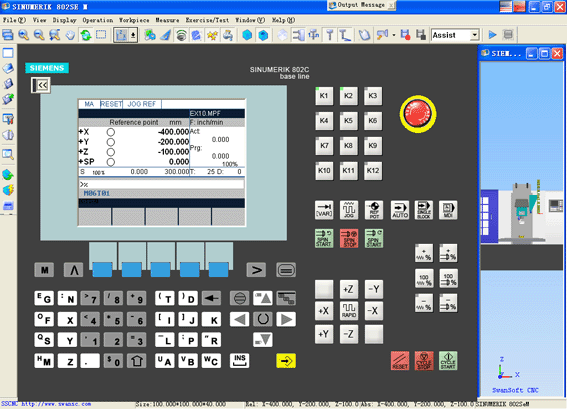Click the RAPID traverse override key
The width and height of the screenshot is (567, 409).
pyautogui.click(x=349, y=311)
